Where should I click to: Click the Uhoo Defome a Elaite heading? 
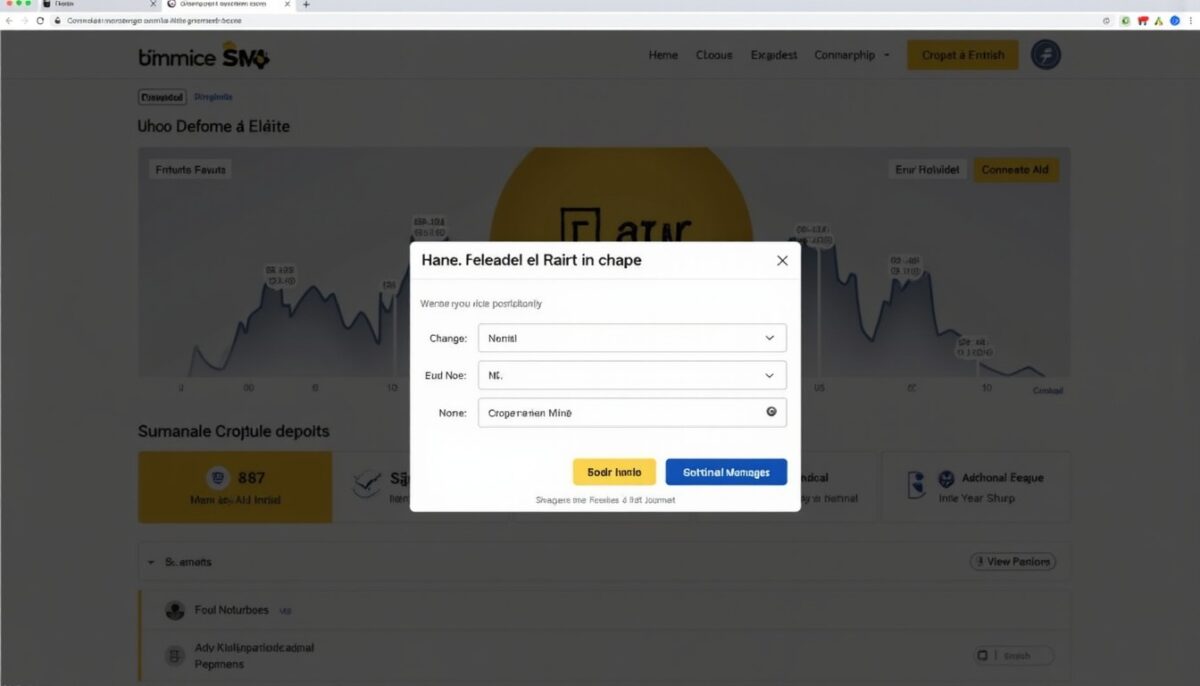point(213,127)
